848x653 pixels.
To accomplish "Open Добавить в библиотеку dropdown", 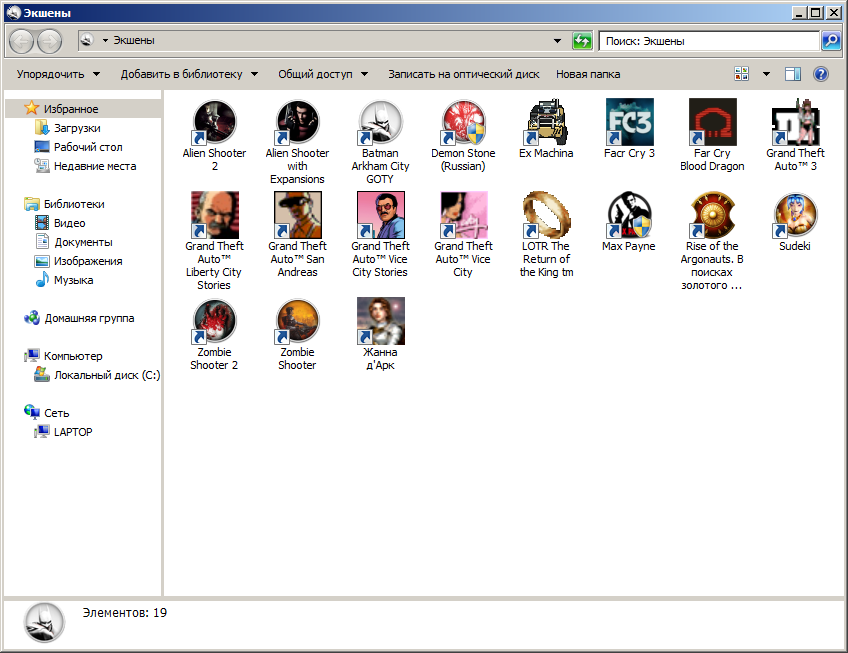I will coord(189,74).
